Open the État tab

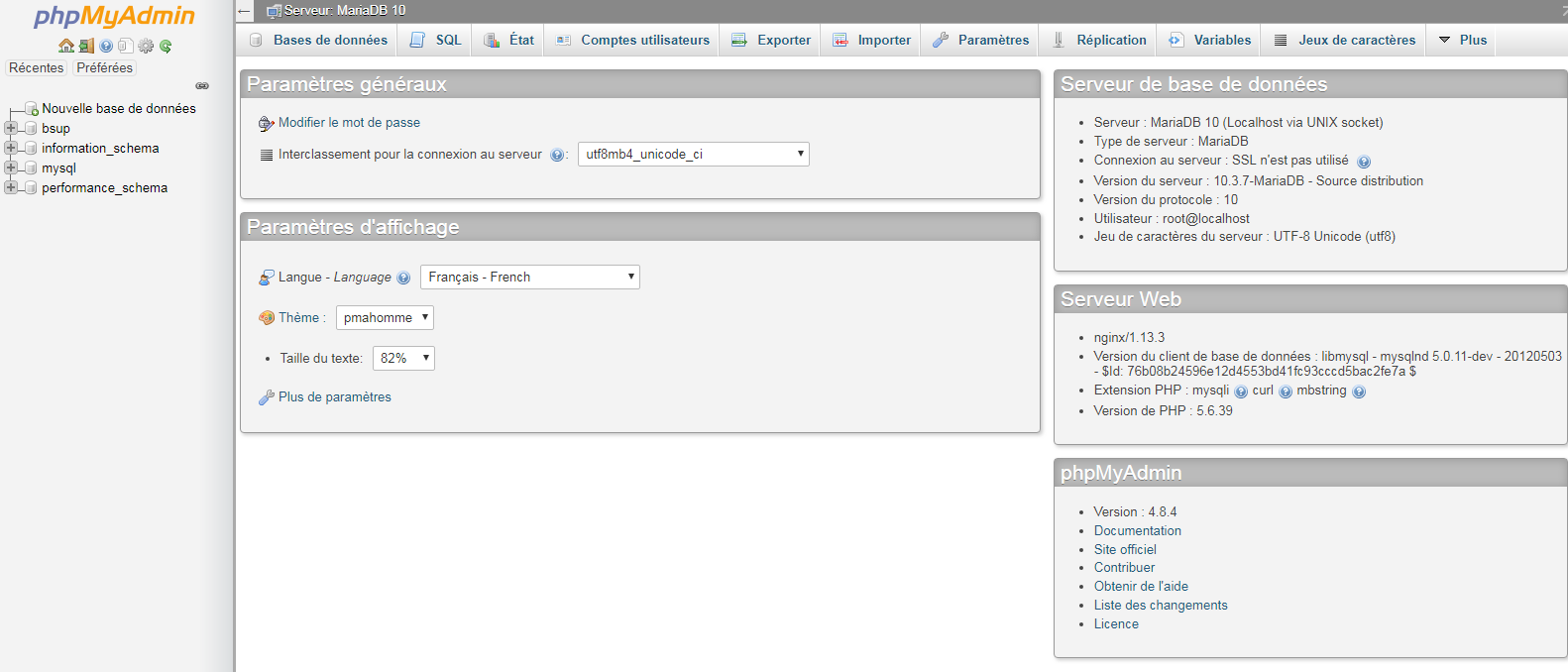[x=507, y=40]
